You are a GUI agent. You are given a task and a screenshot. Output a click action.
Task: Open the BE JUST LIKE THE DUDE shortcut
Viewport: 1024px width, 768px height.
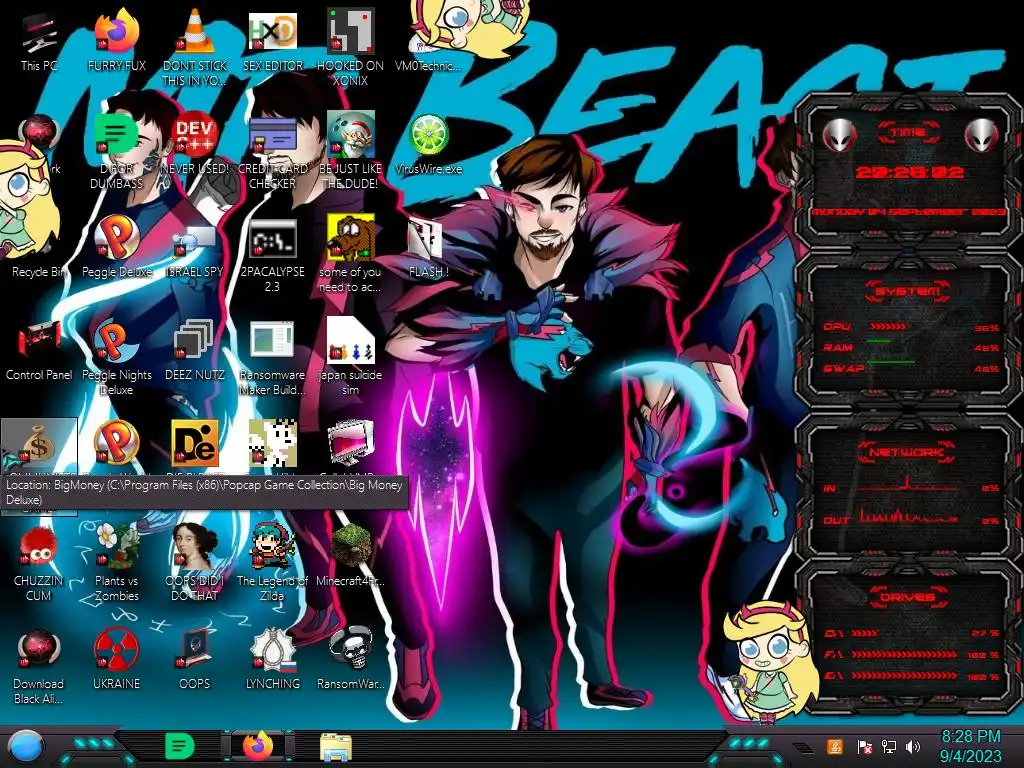click(350, 152)
